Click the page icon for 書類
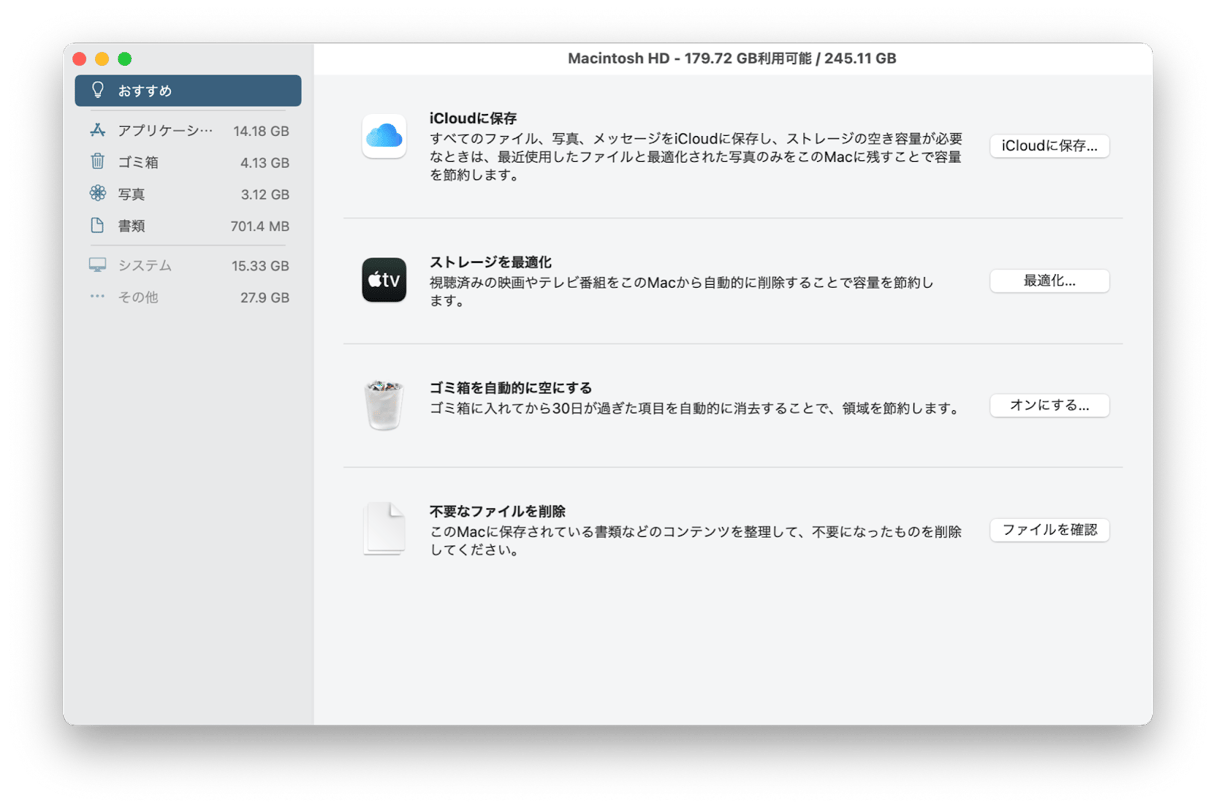 coord(97,226)
